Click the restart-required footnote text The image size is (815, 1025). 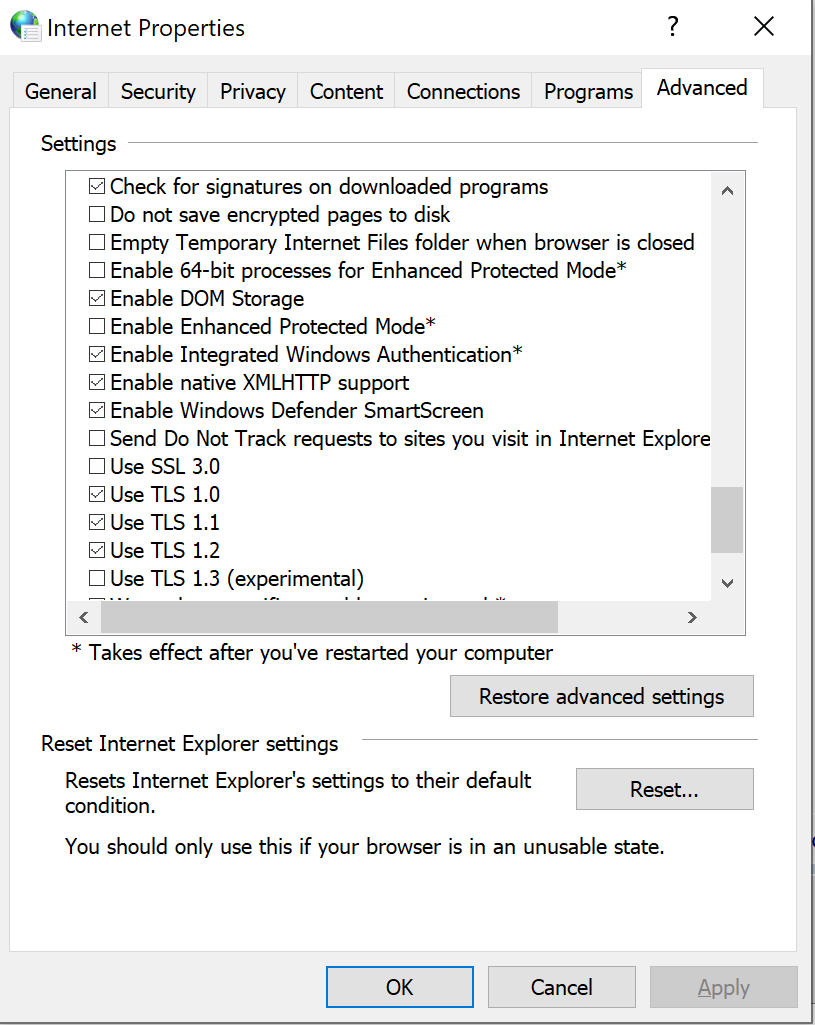312,652
